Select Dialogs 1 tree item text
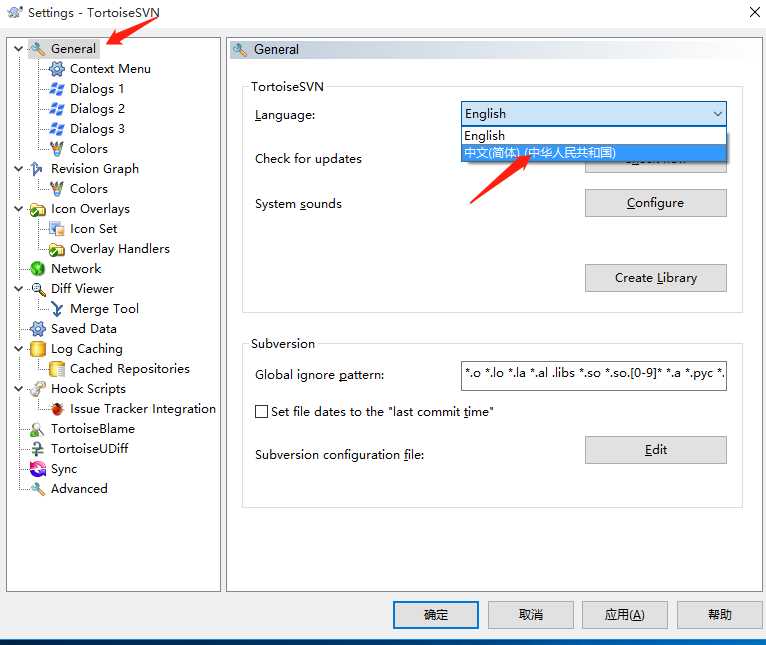This screenshot has height=645, width=766. pyautogui.click(x=97, y=89)
